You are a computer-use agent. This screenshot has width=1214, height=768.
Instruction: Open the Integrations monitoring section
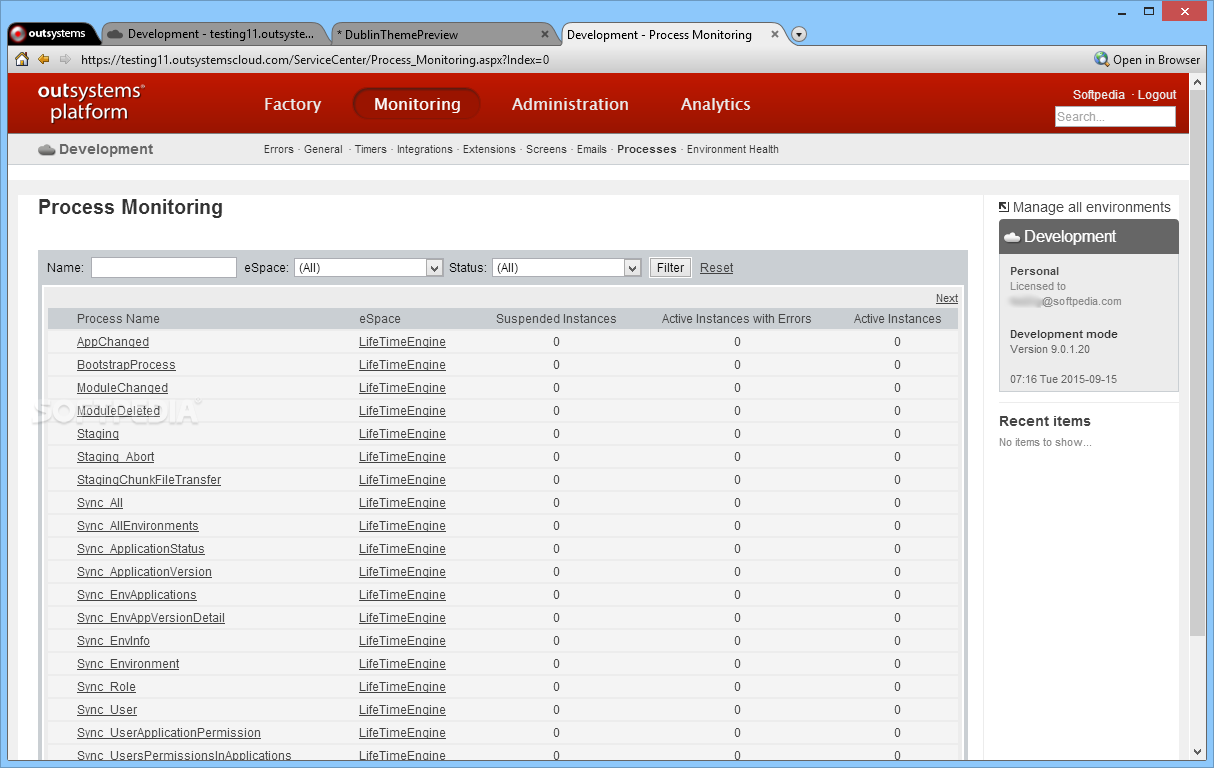click(x=425, y=149)
